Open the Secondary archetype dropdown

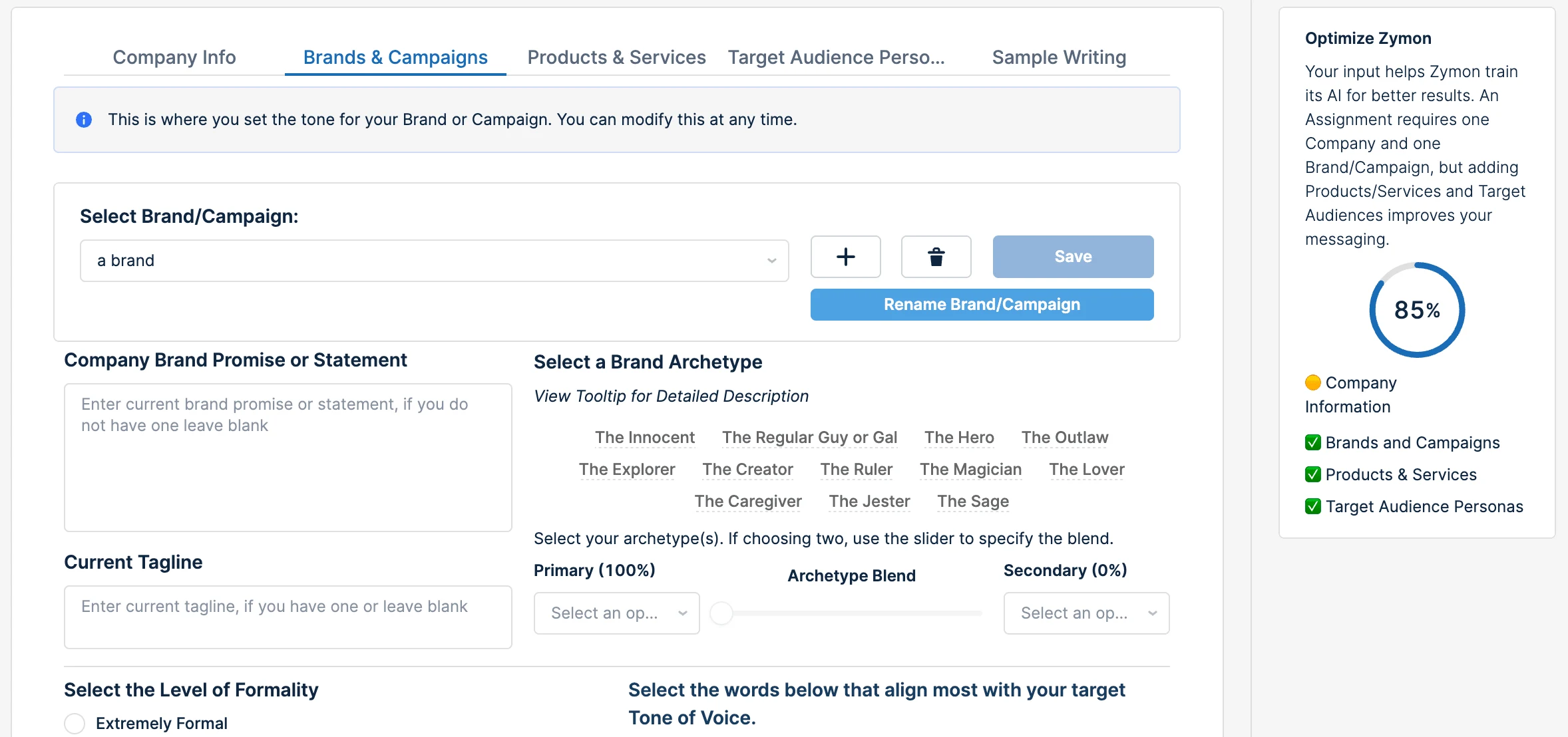point(1086,613)
